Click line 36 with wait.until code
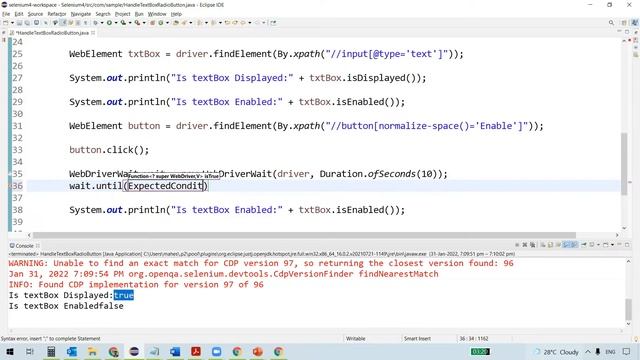 [139, 186]
